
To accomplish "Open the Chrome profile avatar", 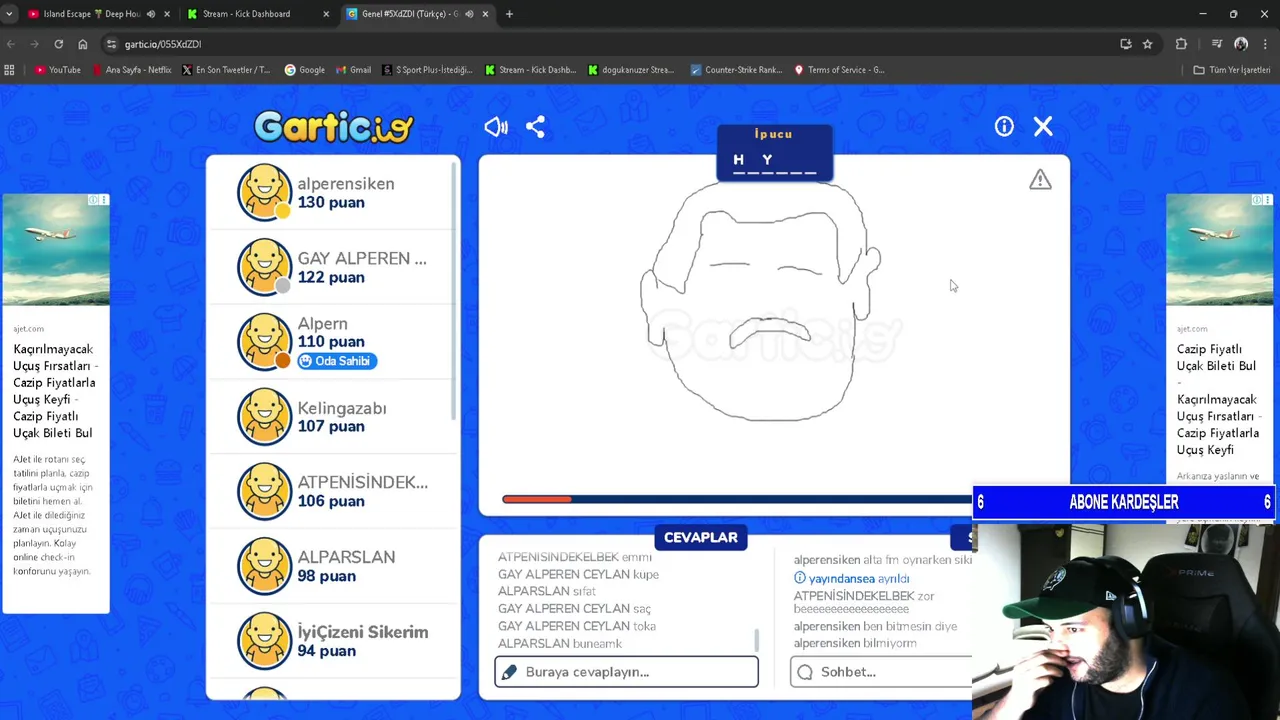I will point(1241,44).
